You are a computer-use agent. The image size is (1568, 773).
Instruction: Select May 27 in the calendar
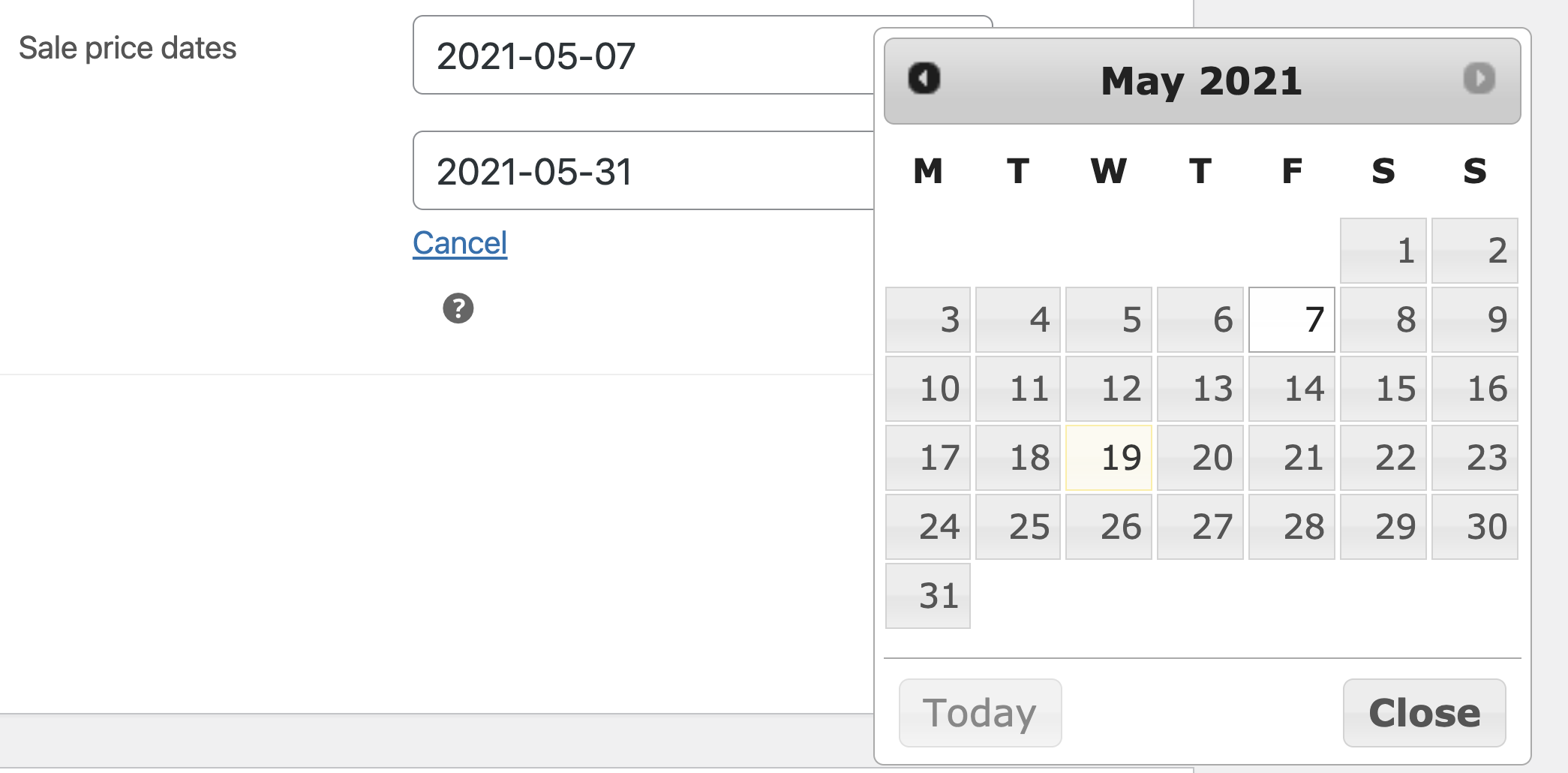[1200, 527]
